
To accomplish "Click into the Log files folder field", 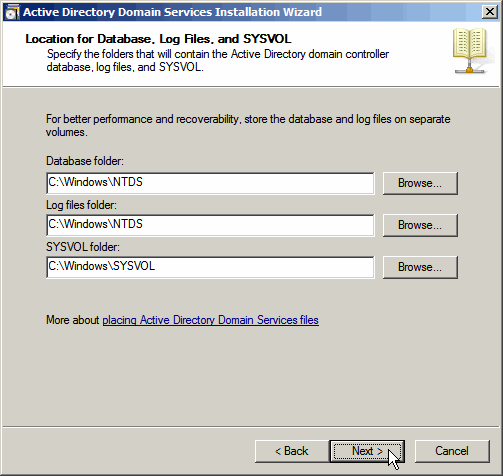I will click(x=210, y=225).
